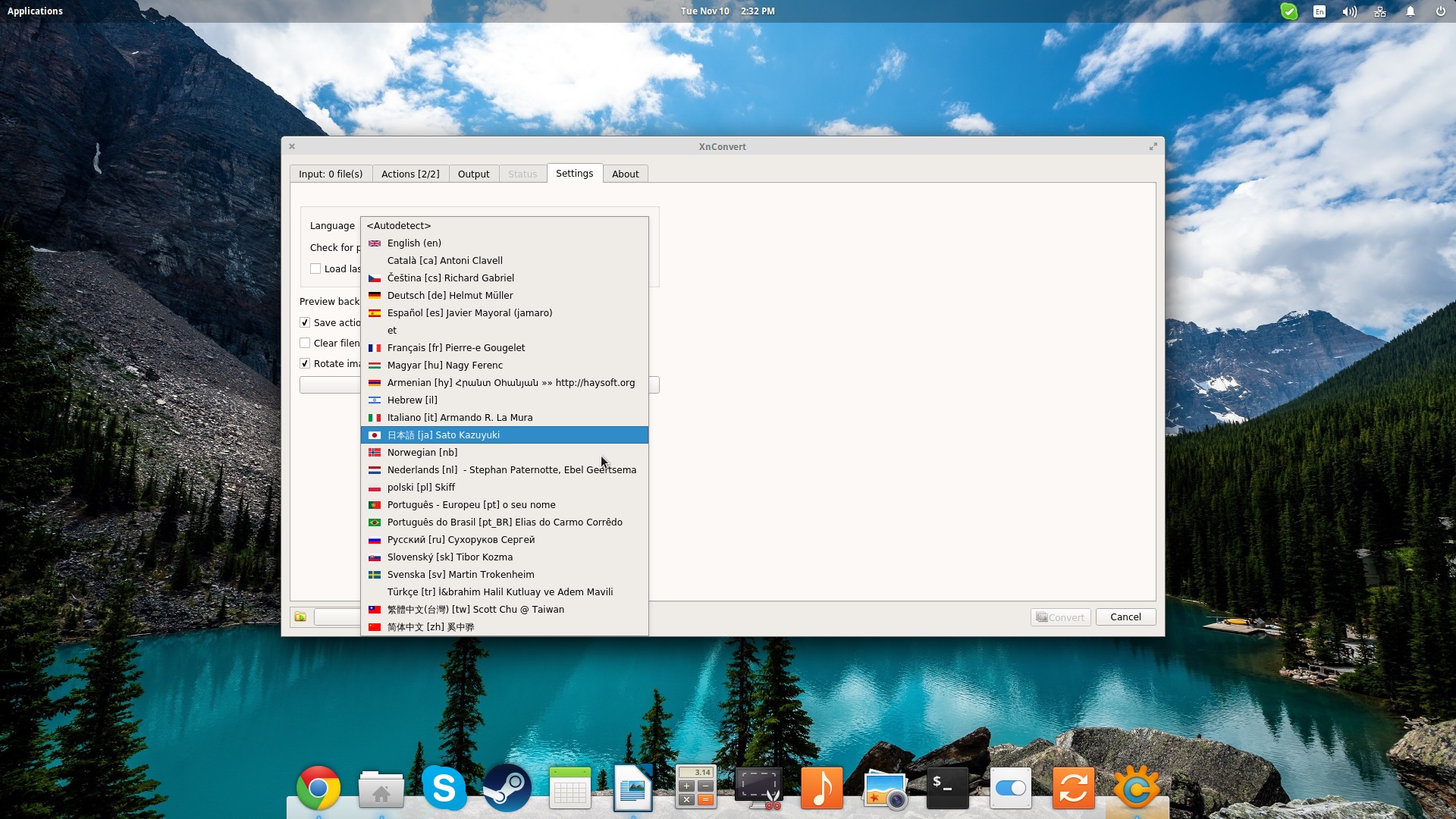The width and height of the screenshot is (1456, 819).
Task: Open the notifications bell indicator
Action: [1410, 11]
